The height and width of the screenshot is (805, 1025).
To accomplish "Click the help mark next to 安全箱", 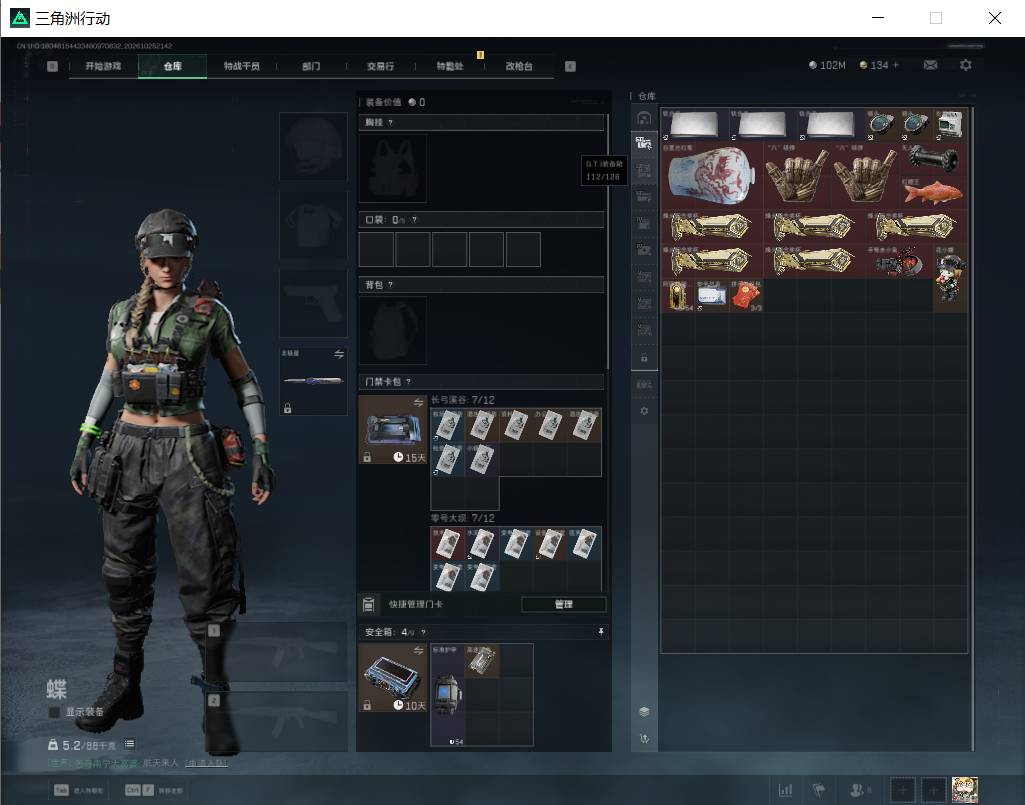I will click(x=423, y=632).
